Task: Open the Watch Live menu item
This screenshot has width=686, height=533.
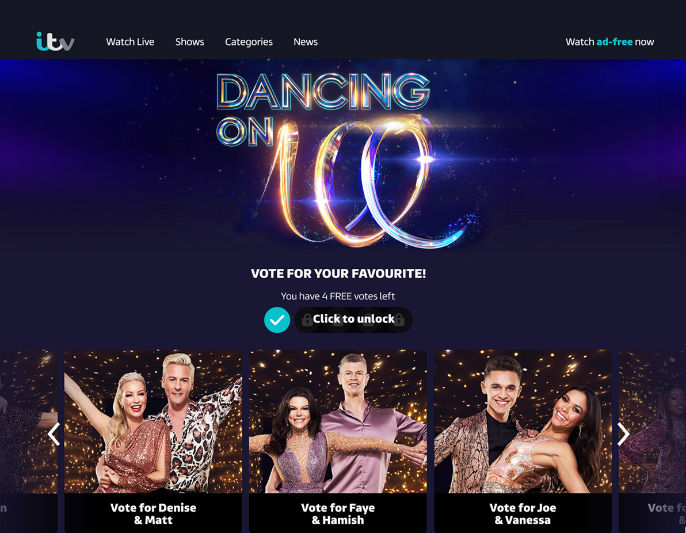Action: 130,42
